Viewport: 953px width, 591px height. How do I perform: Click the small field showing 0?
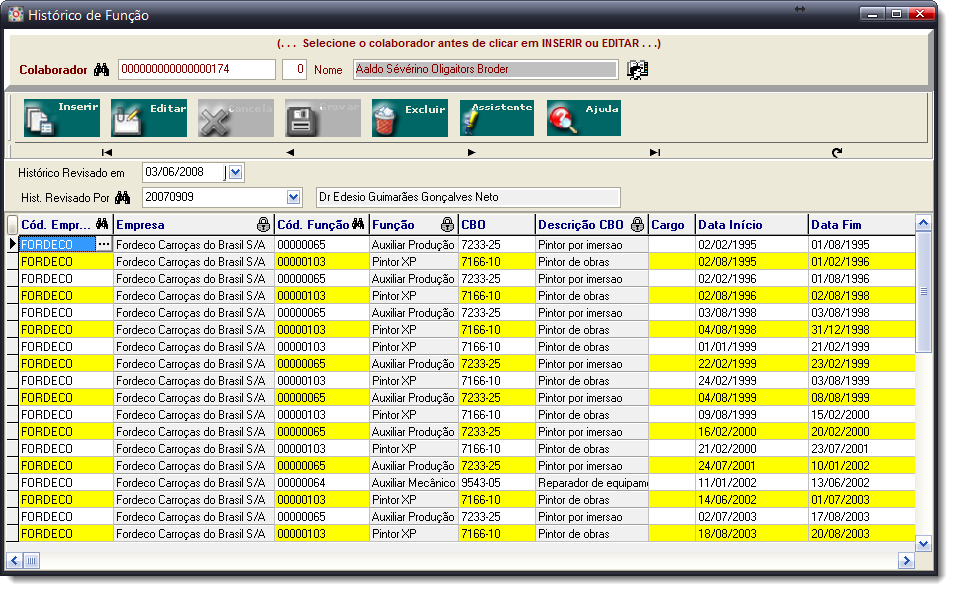pos(295,69)
